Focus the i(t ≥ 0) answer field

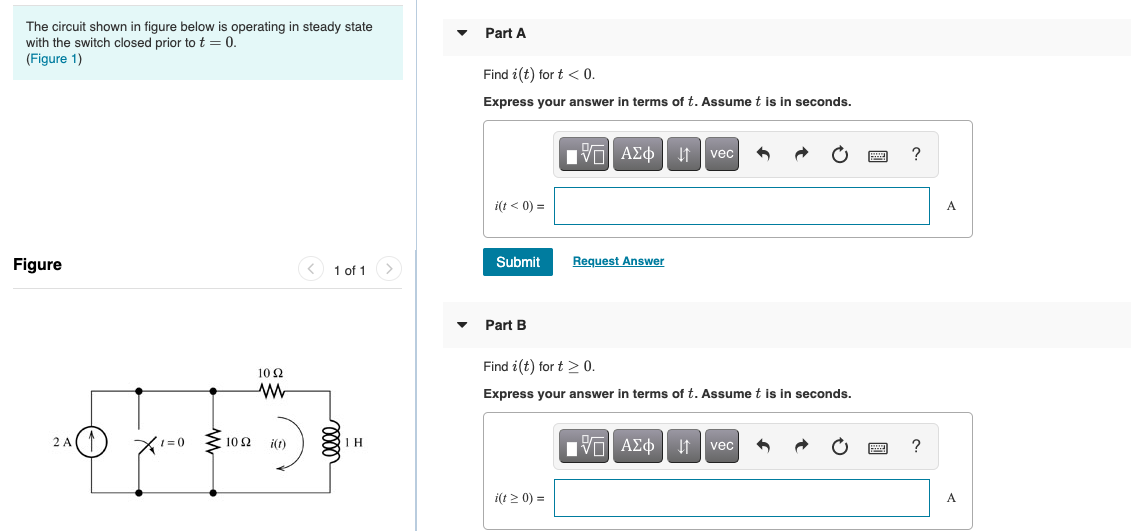coord(741,498)
